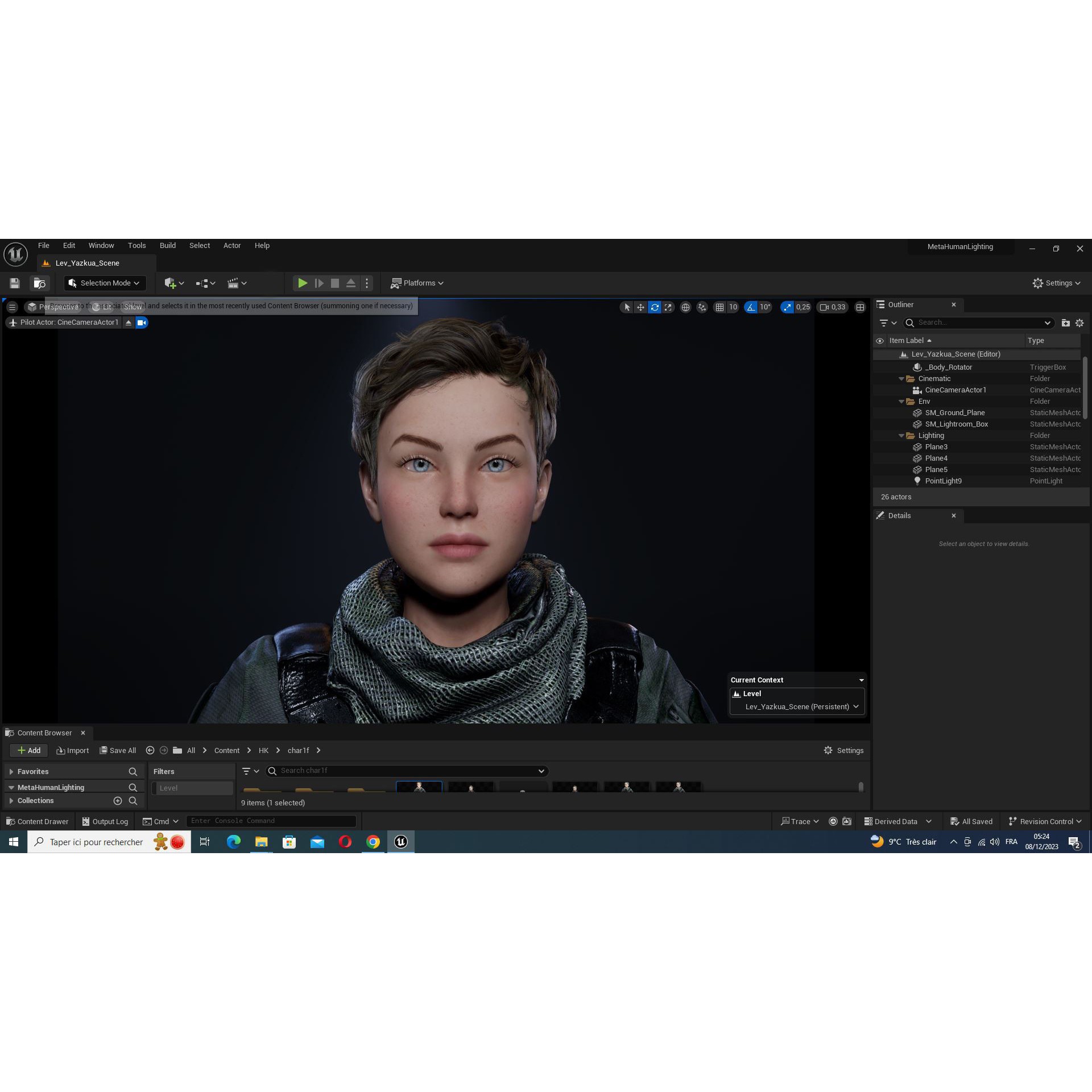
Task: Click Save All in the Content Browser
Action: click(x=118, y=751)
